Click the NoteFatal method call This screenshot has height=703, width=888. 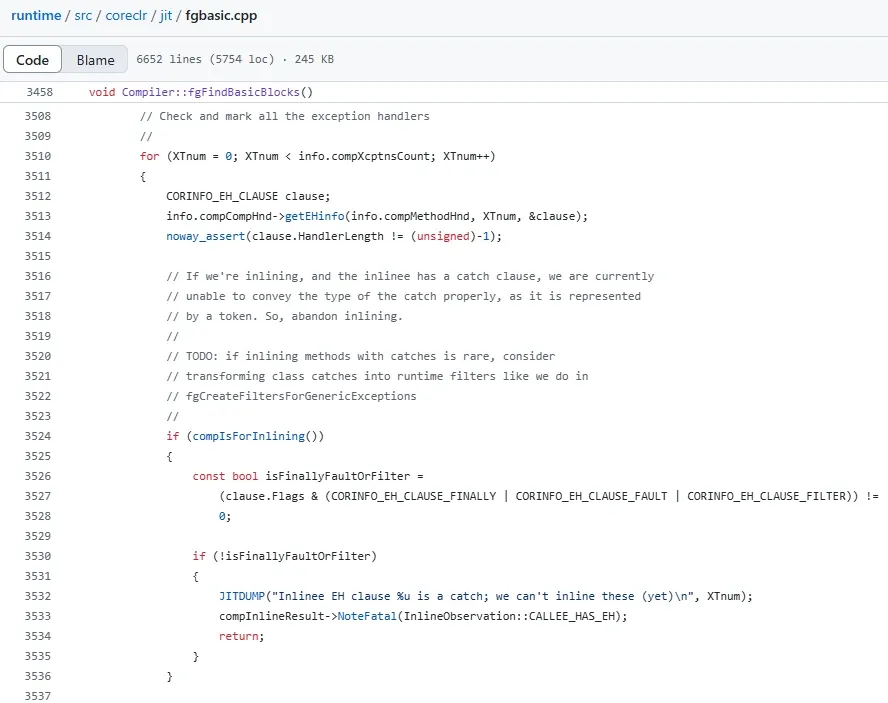(x=367, y=616)
